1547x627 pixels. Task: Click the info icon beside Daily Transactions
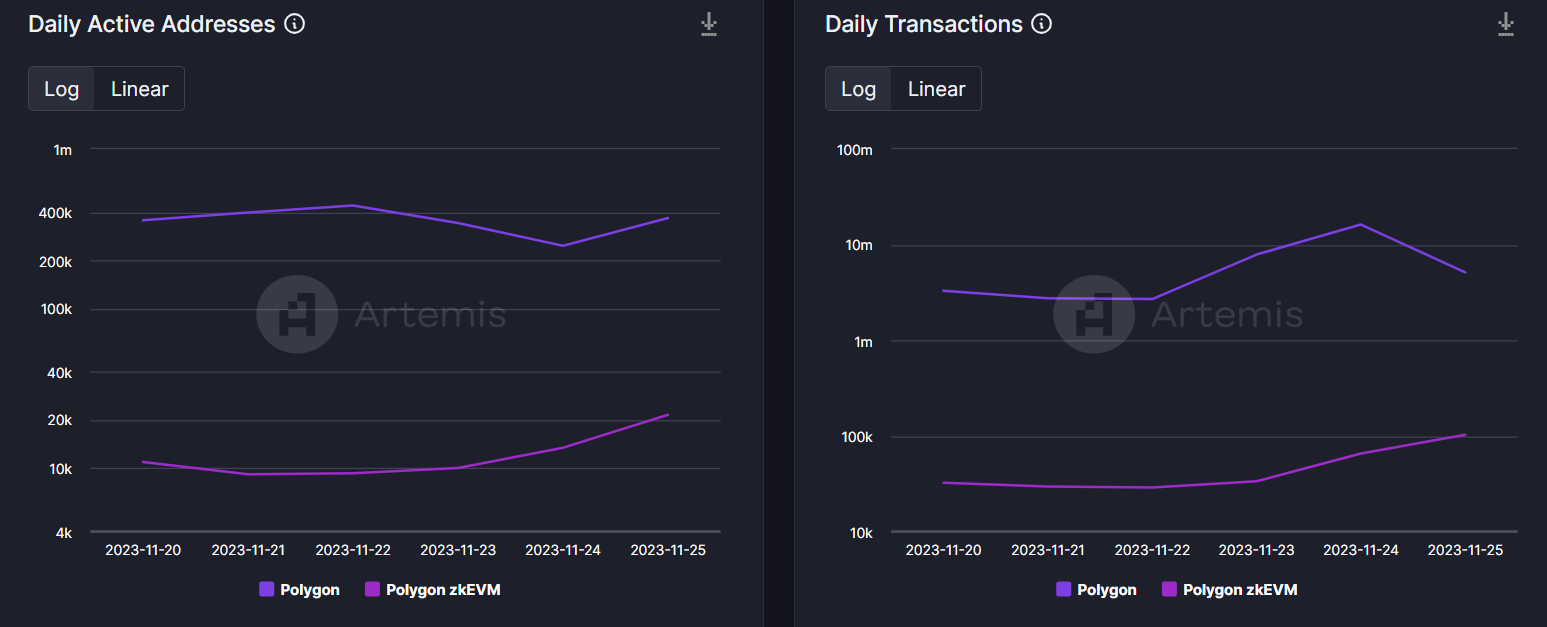click(x=1041, y=24)
